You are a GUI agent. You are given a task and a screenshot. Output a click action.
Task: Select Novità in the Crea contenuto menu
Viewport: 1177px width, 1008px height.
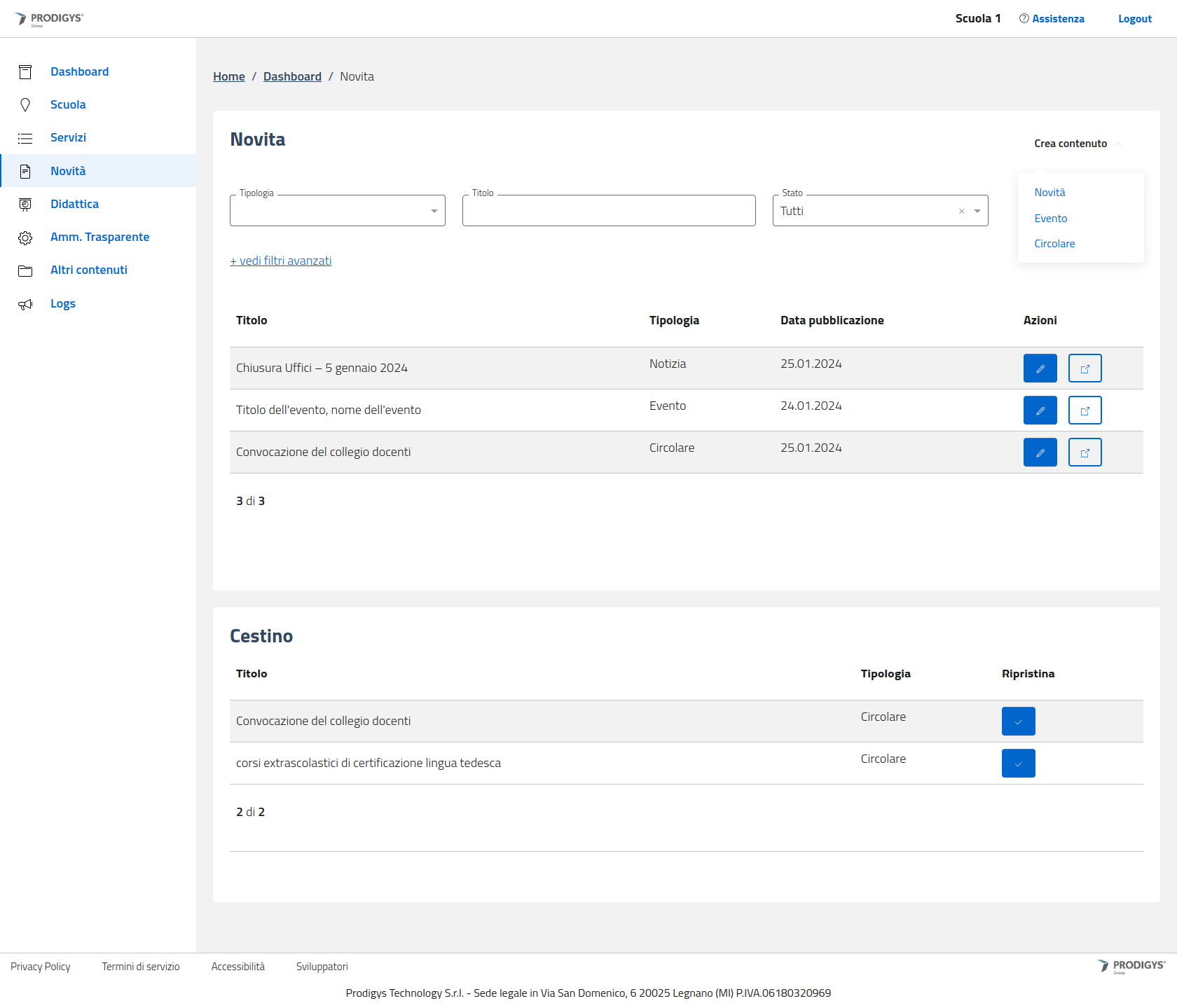[1049, 193]
